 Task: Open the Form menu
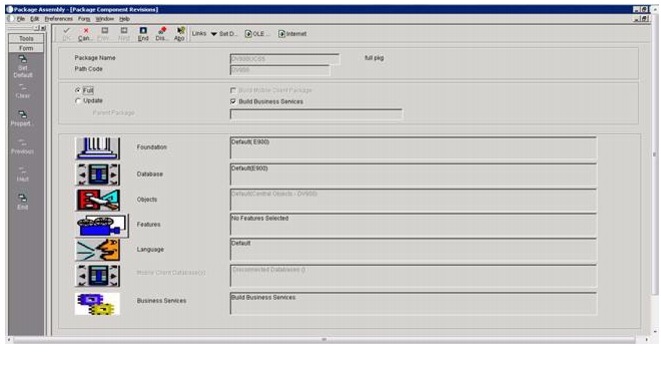click(84, 19)
